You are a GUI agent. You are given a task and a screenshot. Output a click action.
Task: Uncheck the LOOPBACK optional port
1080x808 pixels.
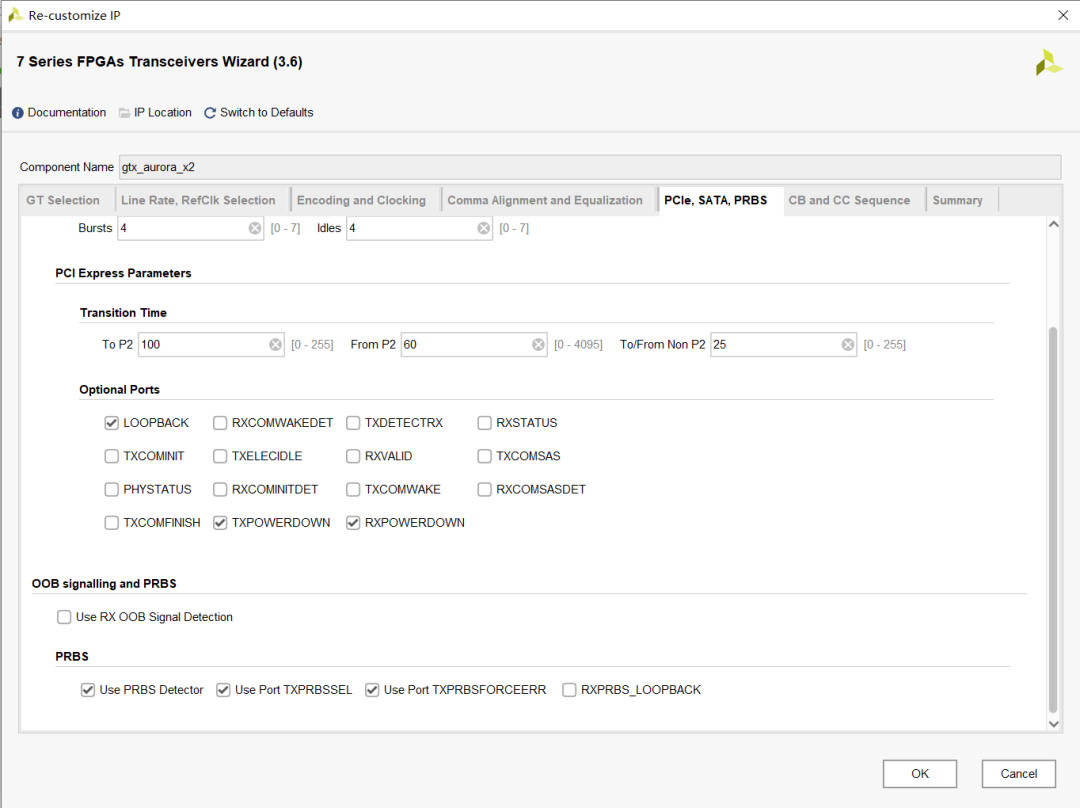pos(112,423)
